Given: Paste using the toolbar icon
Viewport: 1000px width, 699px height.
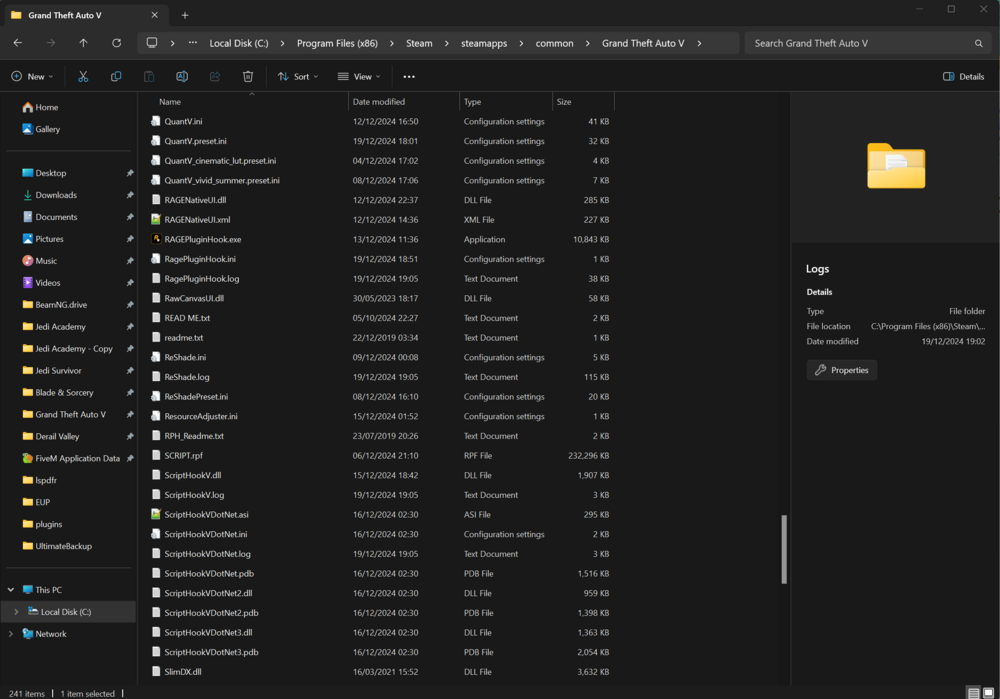Looking at the screenshot, I should coord(149,76).
